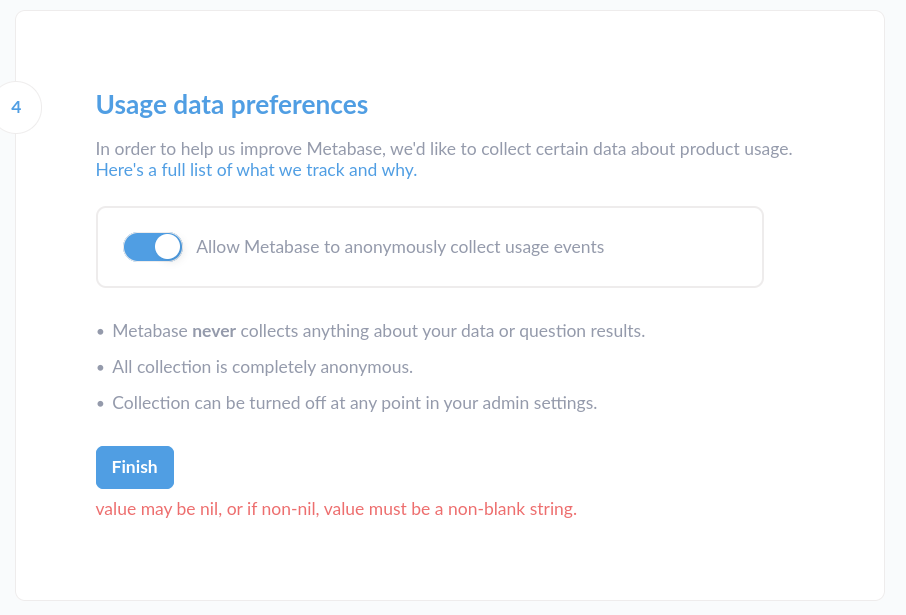This screenshot has height=615, width=906.
Task: Click the word never in bold
Action: point(214,330)
